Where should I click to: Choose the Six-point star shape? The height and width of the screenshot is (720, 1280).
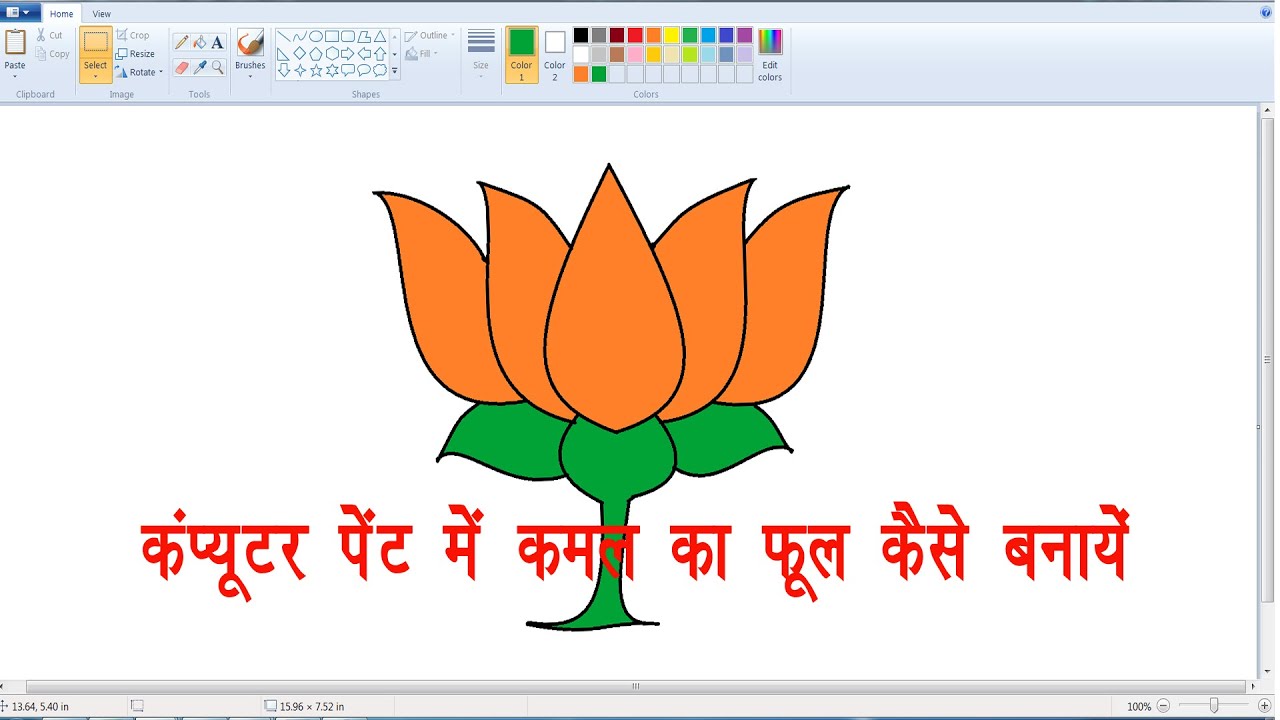pyautogui.click(x=332, y=70)
